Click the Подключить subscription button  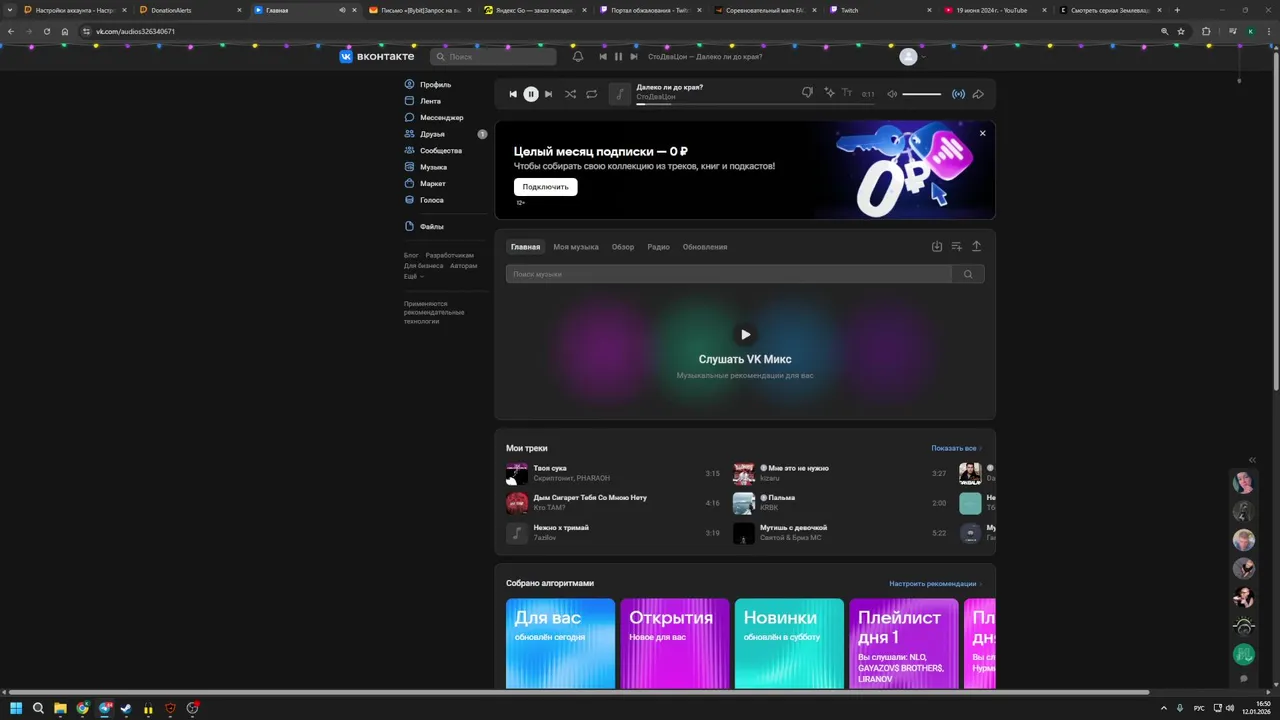(545, 187)
